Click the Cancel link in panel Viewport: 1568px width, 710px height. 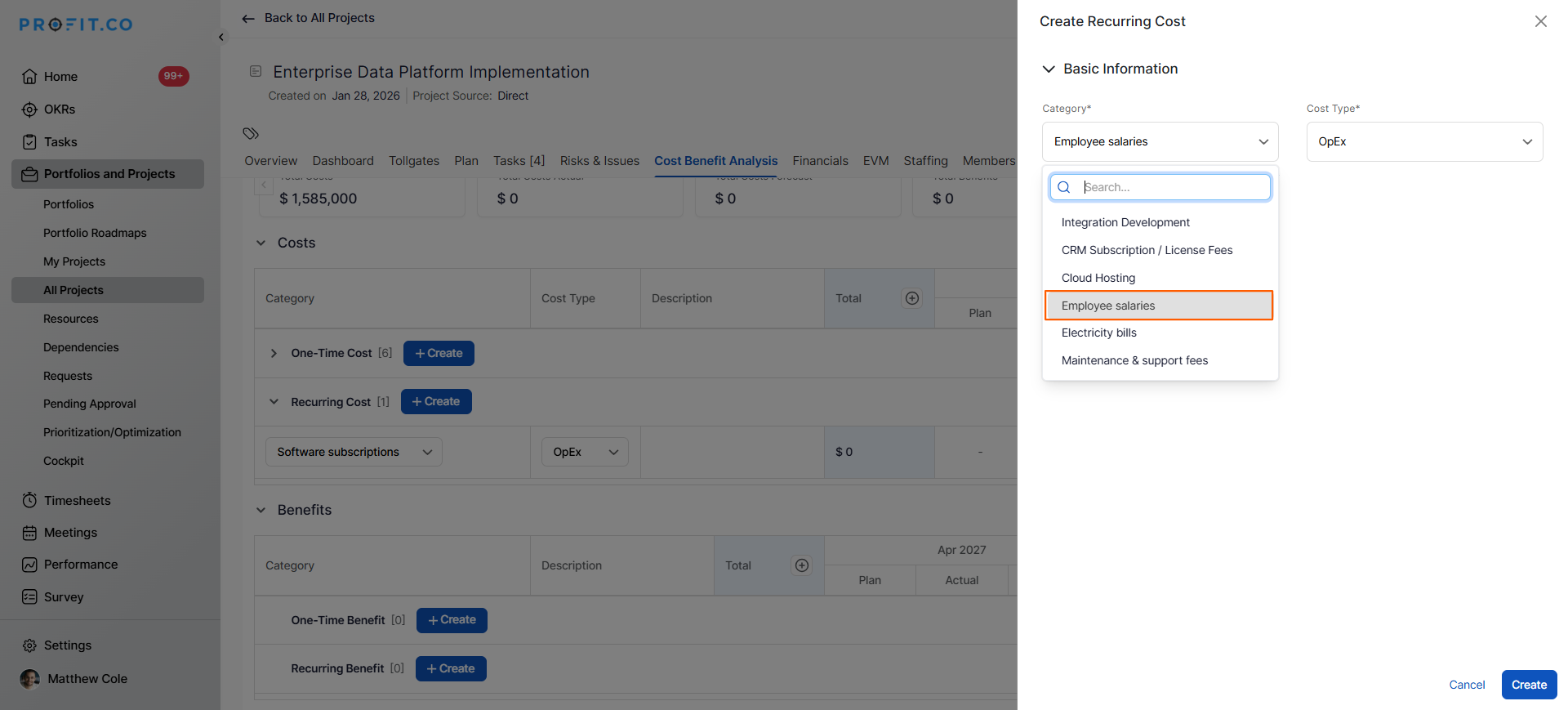(1466, 685)
